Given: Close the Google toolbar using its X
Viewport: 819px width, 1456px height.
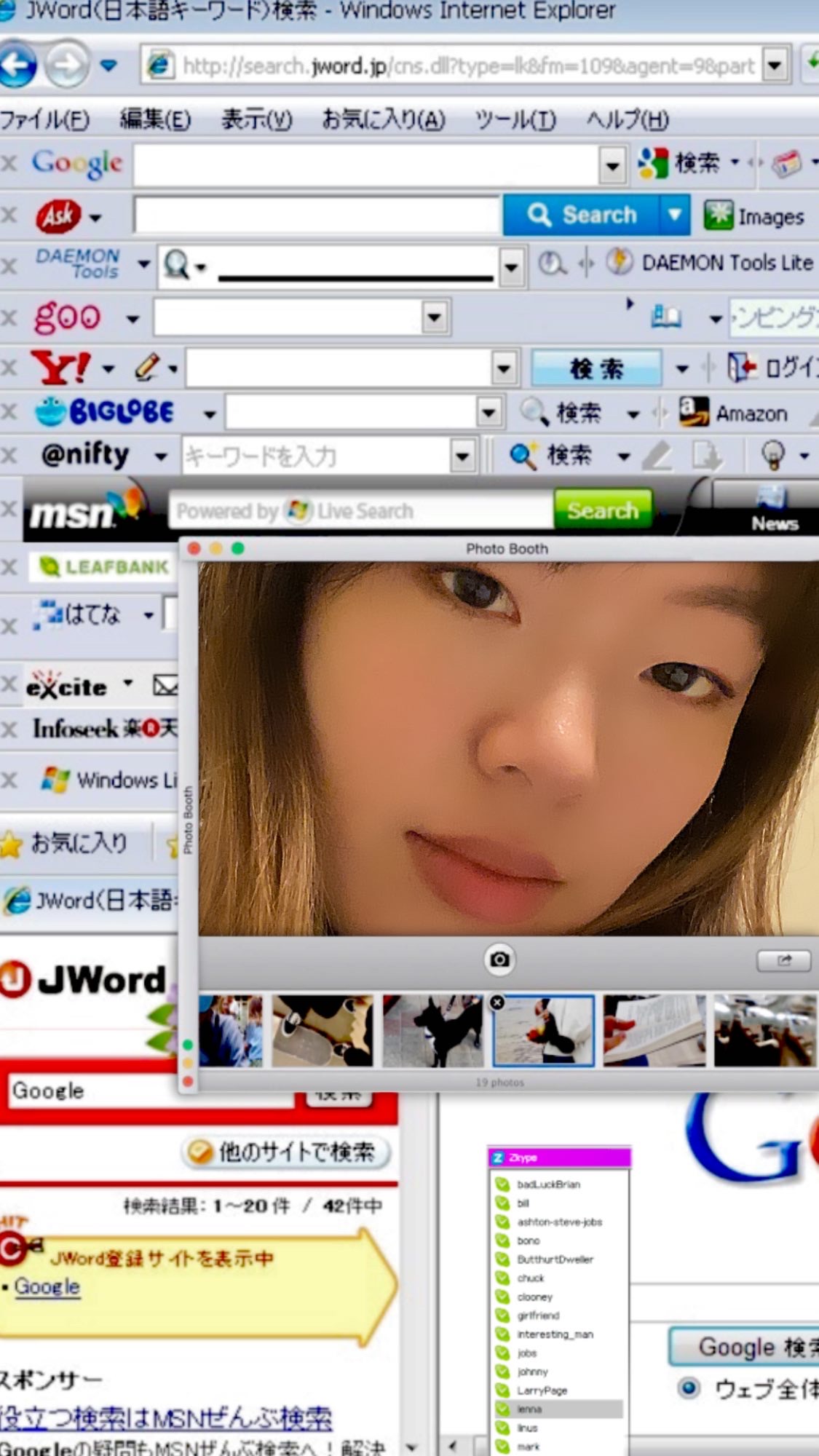Looking at the screenshot, I should [x=9, y=162].
